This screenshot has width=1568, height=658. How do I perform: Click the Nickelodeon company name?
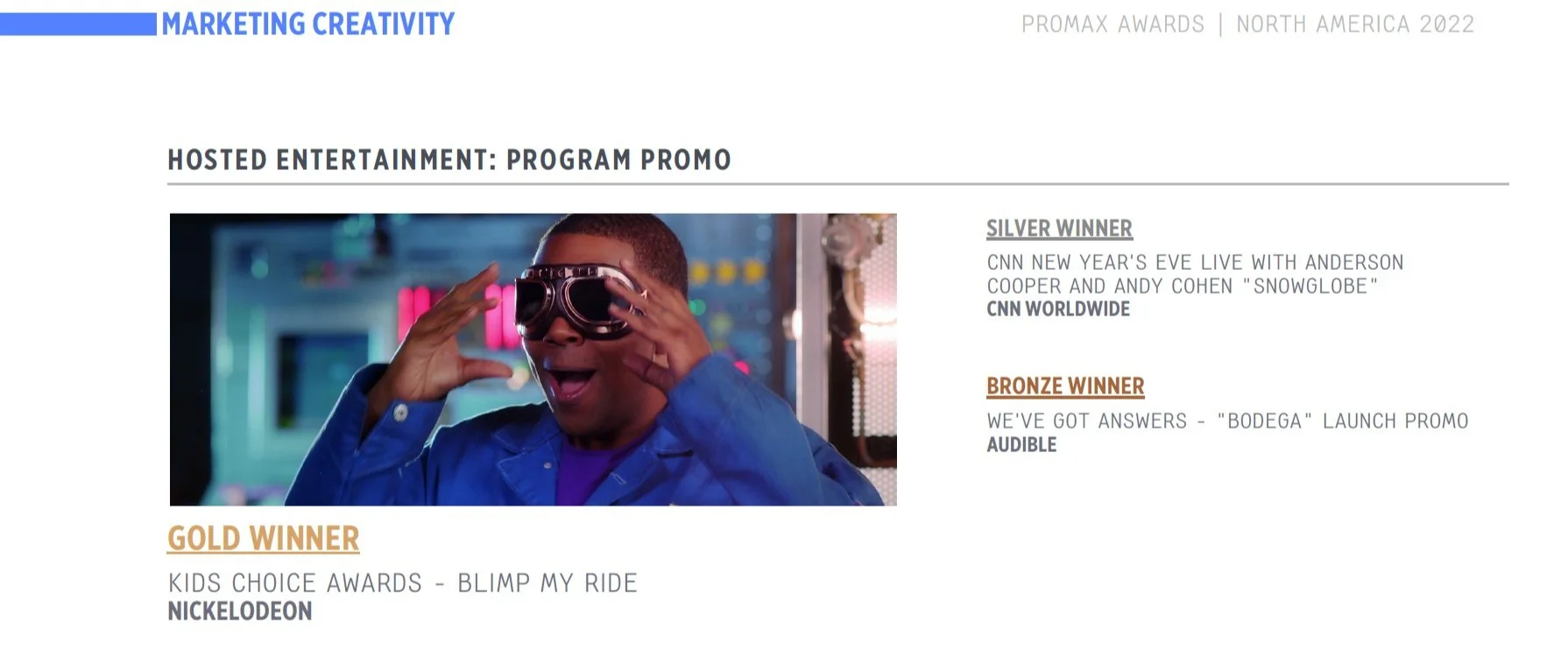pos(240,612)
